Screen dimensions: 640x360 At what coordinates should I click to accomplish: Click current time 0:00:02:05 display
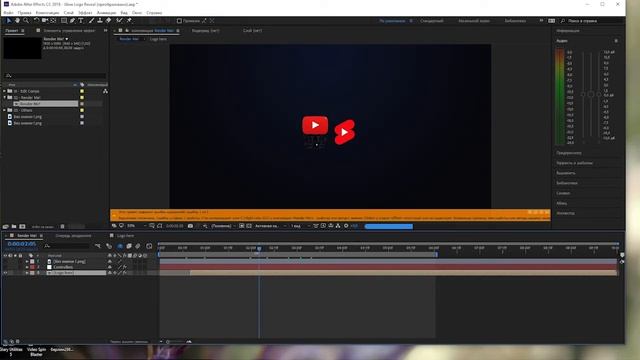coord(22,244)
